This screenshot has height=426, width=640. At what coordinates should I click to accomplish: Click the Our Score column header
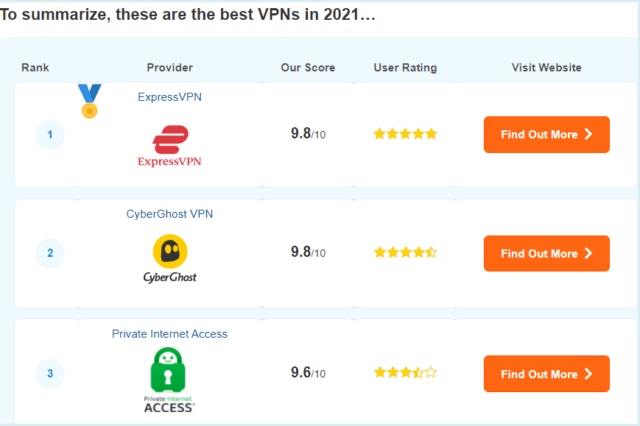tap(308, 68)
